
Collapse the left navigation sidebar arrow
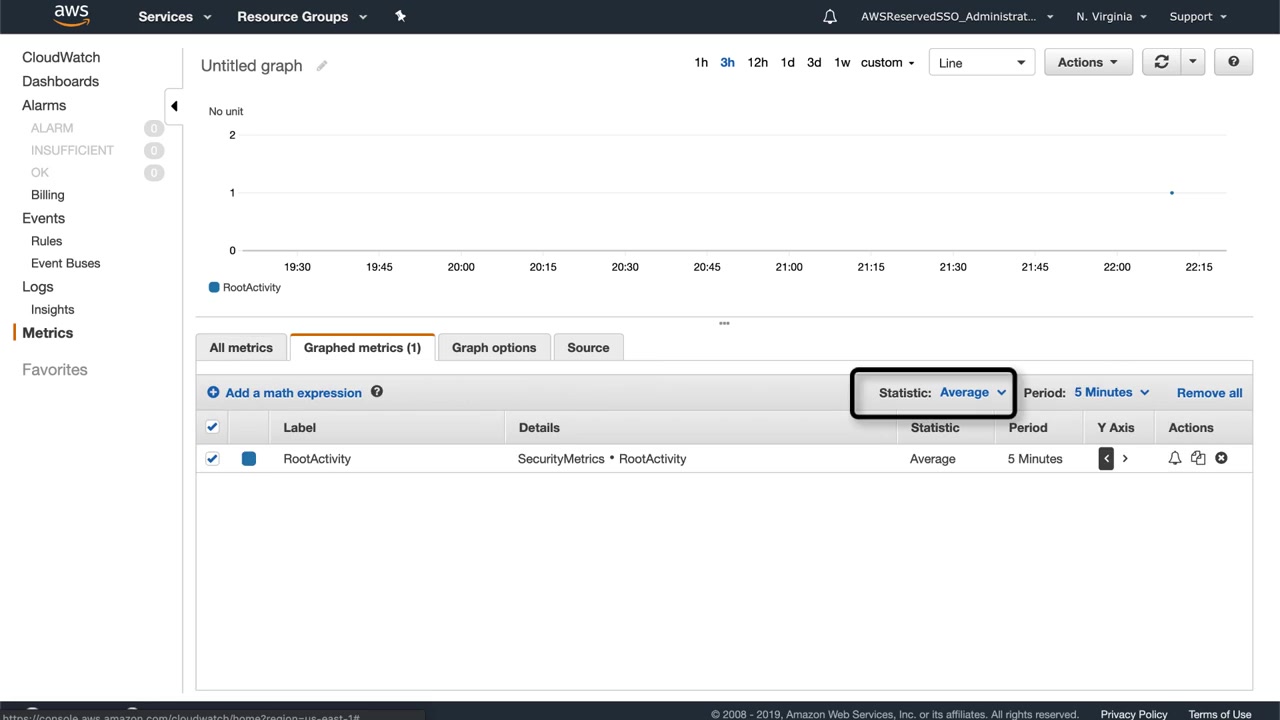point(174,106)
